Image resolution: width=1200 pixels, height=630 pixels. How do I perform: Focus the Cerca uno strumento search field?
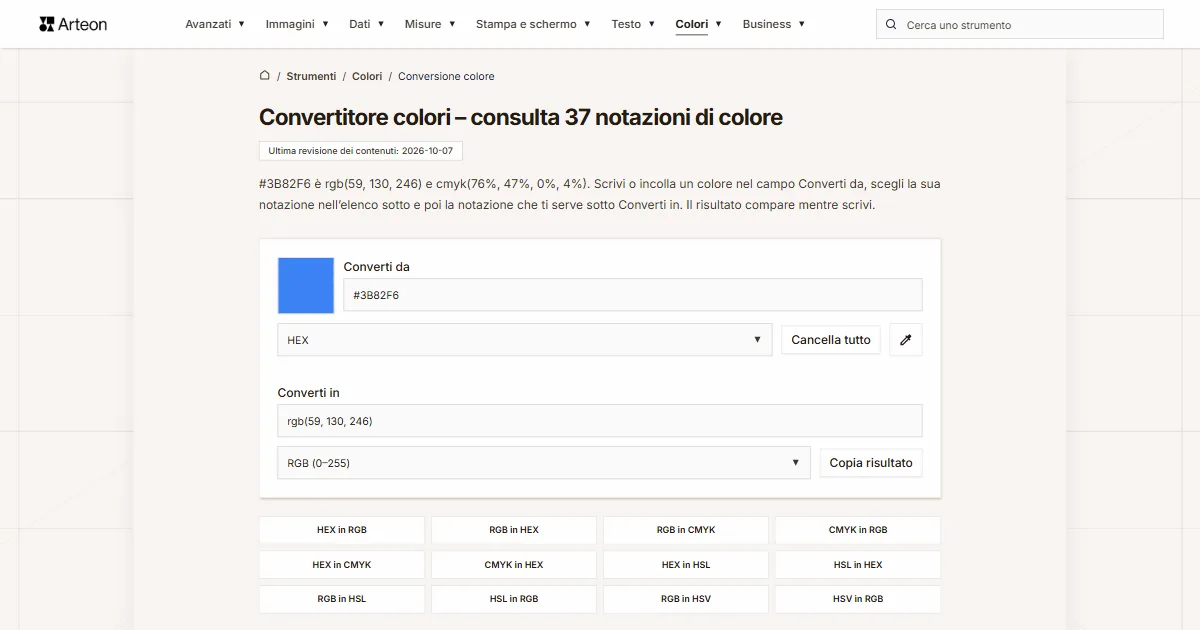[1020, 24]
